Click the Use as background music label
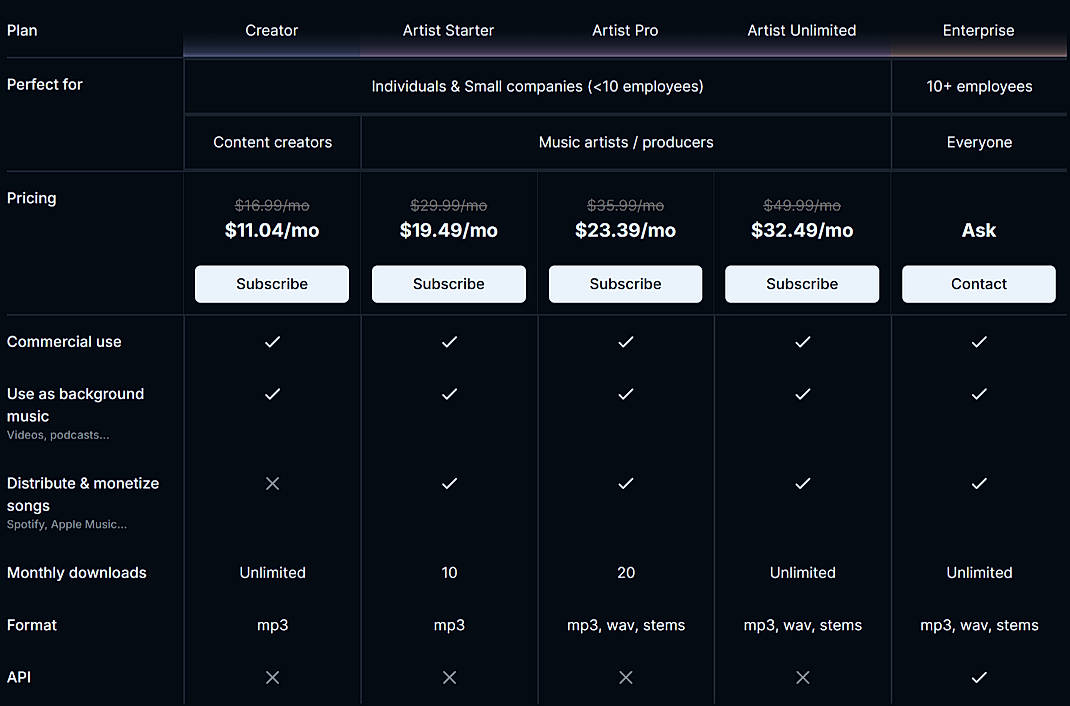Viewport: 1070px width, 706px height. click(75, 405)
